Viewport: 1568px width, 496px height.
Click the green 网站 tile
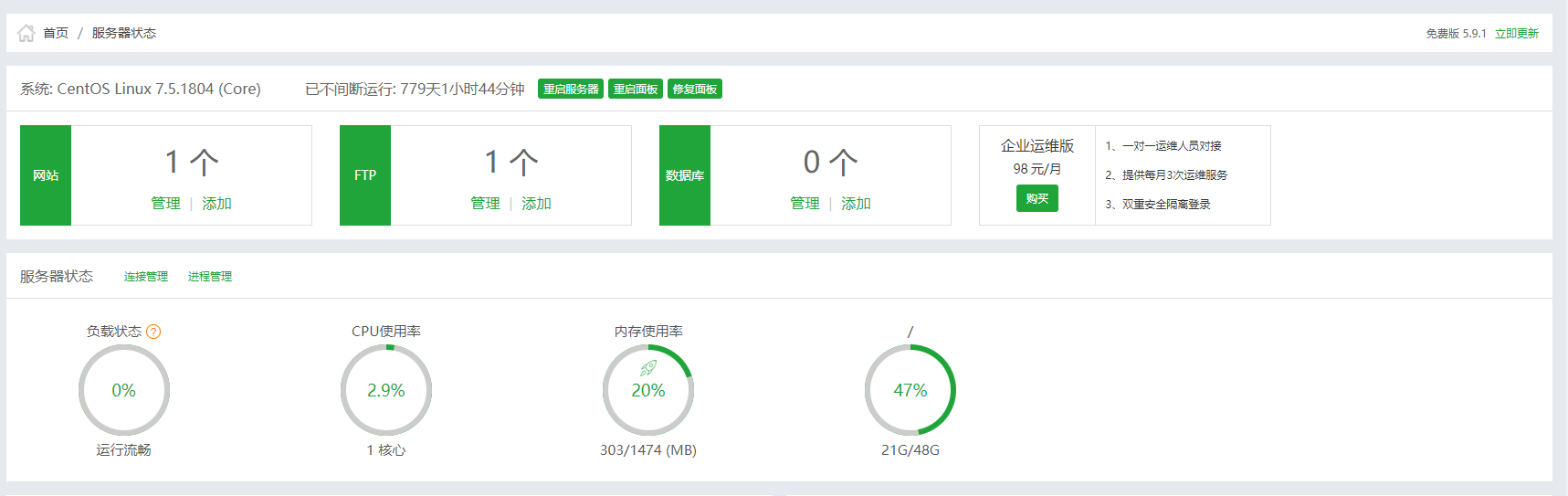tap(46, 175)
